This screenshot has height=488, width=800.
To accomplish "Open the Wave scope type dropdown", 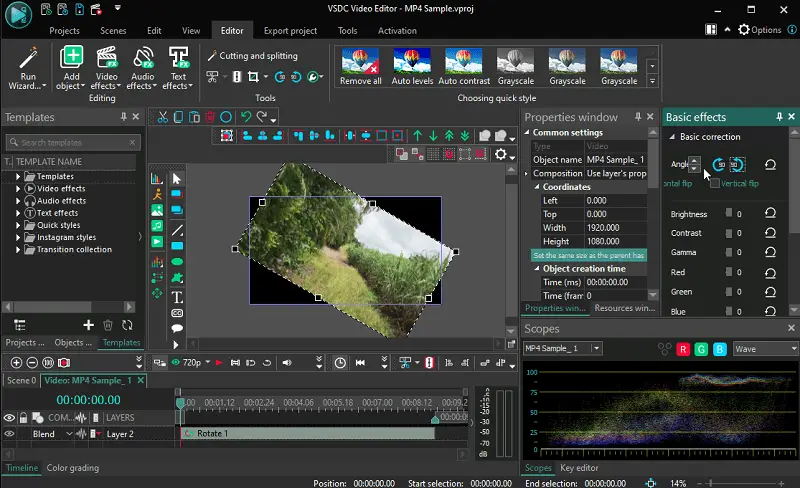I will 765,349.
